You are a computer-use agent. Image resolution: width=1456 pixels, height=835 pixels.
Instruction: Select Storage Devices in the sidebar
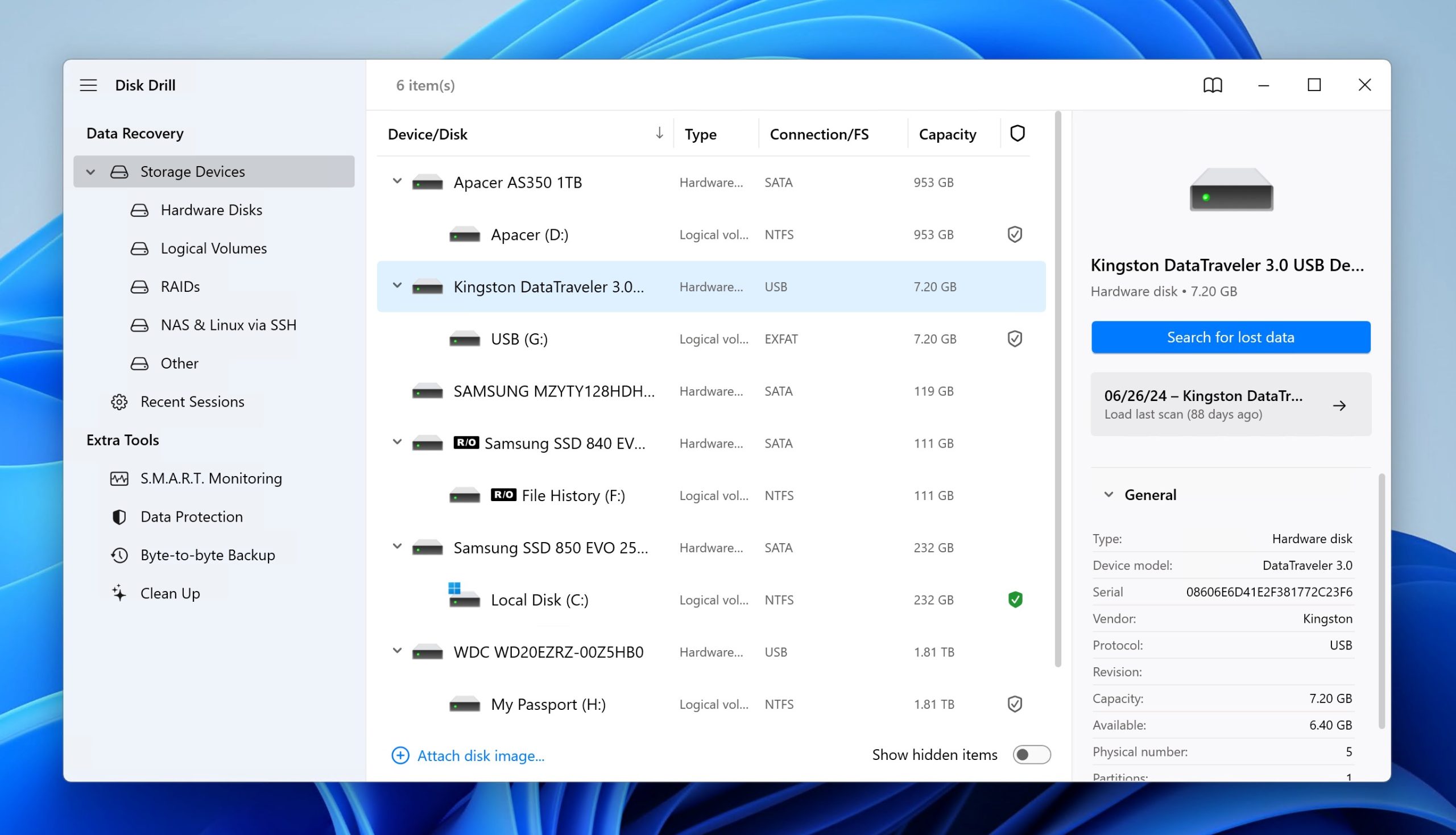pos(213,171)
